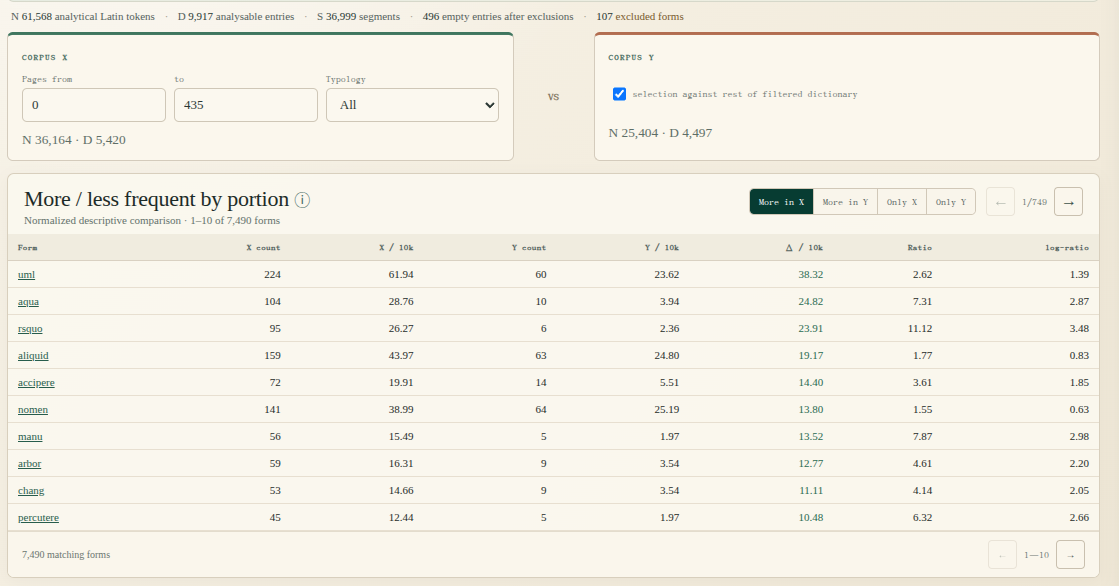
Task: Switch to Only X tab
Action: [x=902, y=202]
